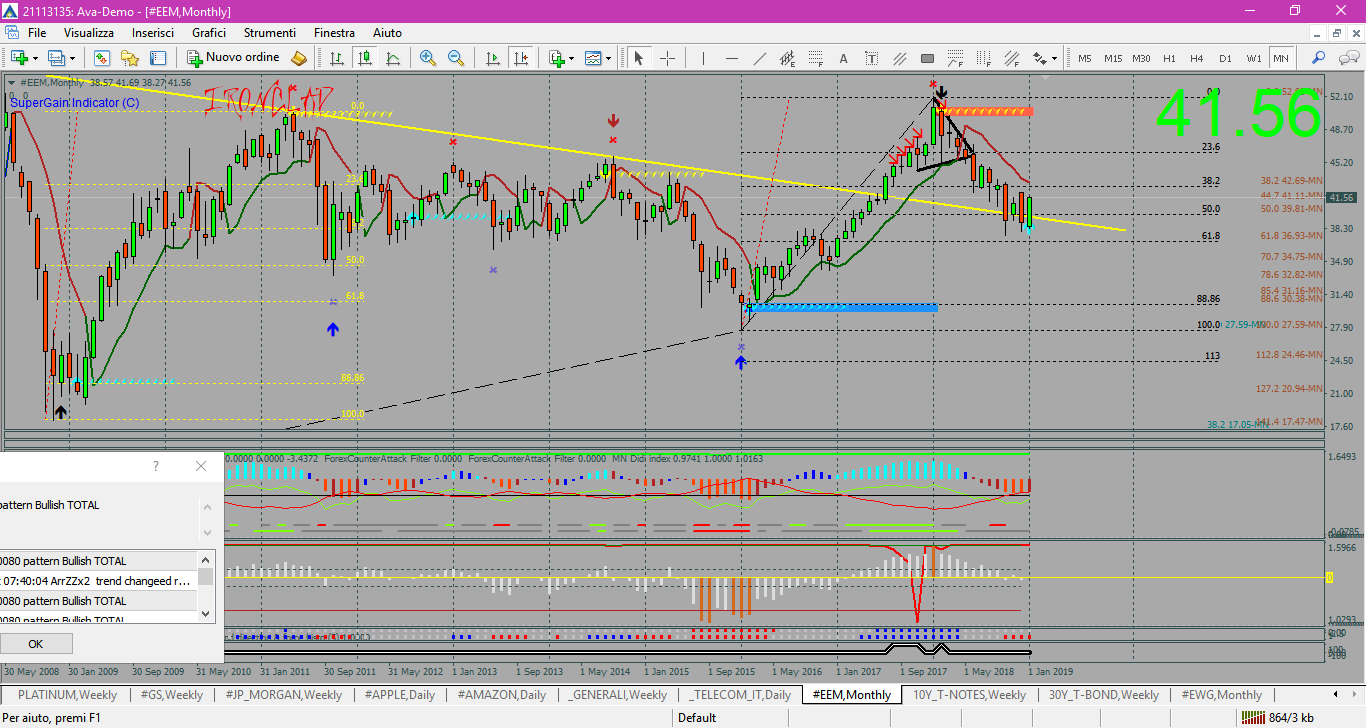Toggle chart auto scroll
The image size is (1366, 728).
tap(493, 58)
